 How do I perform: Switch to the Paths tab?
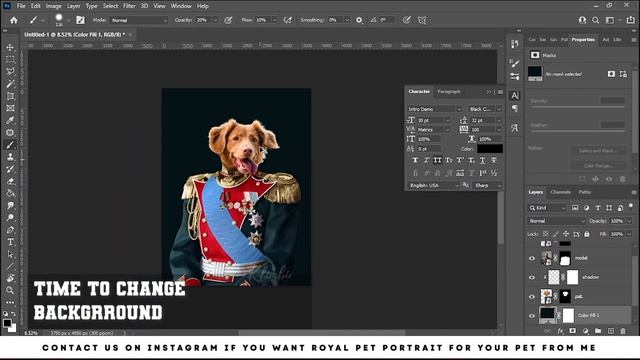point(584,192)
